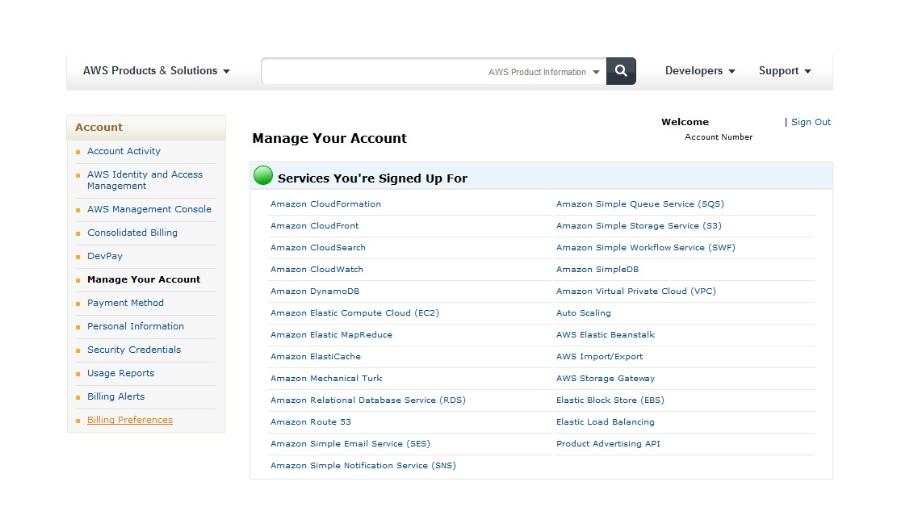Open the Support dropdown menu
Image resolution: width=897 pixels, height=505 pixels.
[x=785, y=71]
